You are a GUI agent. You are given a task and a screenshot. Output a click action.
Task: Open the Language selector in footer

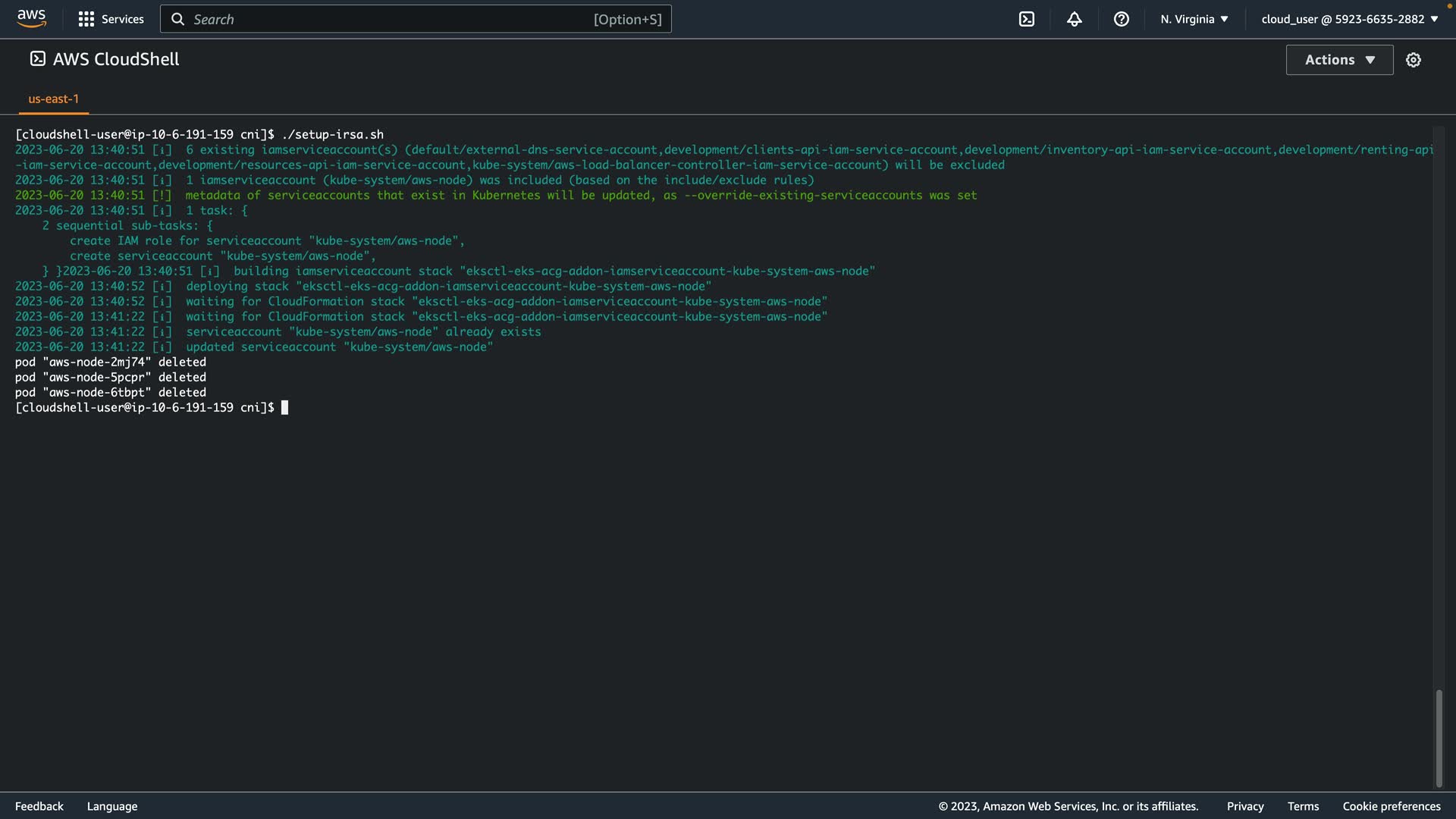click(112, 806)
